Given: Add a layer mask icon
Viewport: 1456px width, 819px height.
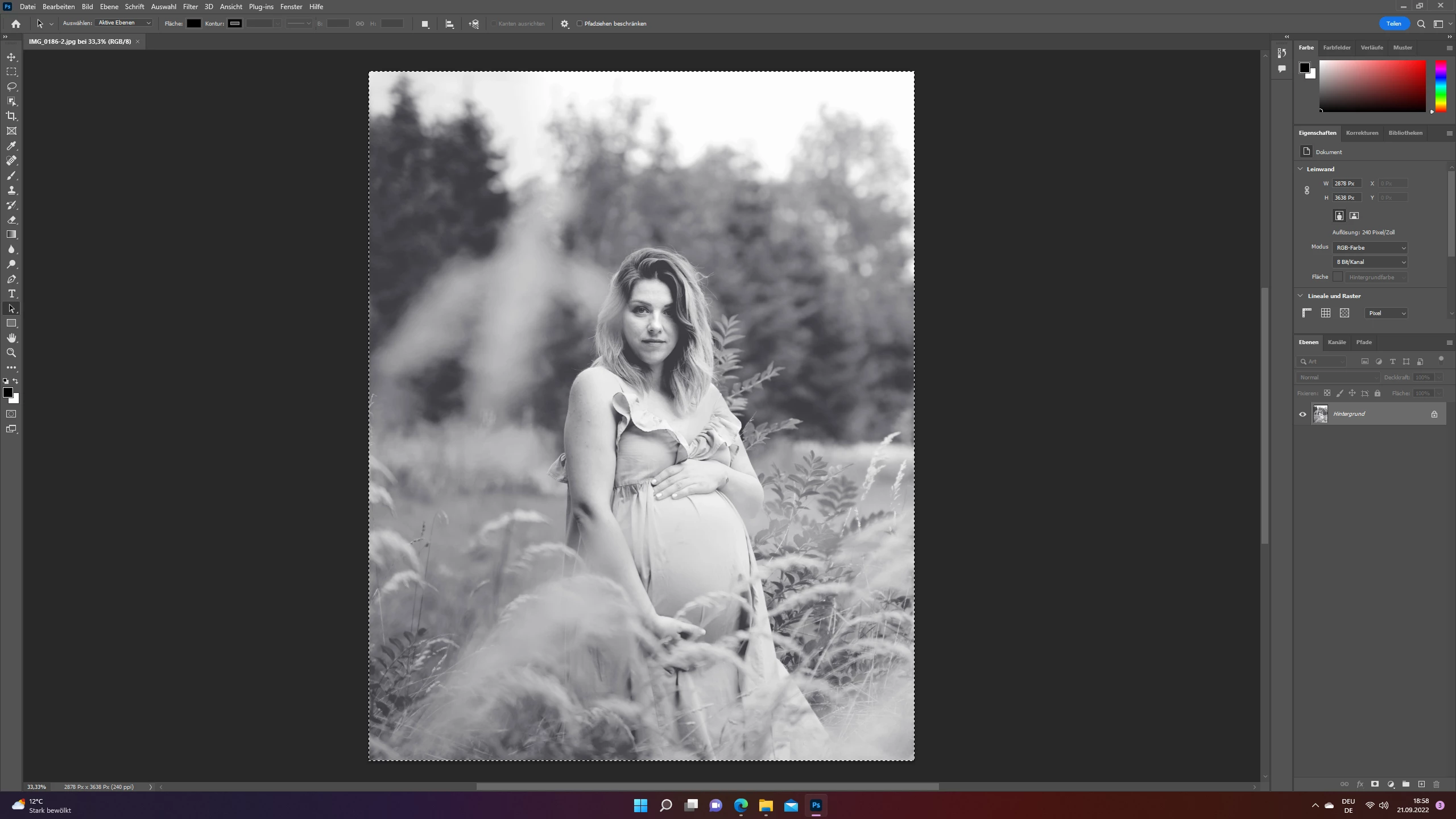Looking at the screenshot, I should [x=1375, y=784].
